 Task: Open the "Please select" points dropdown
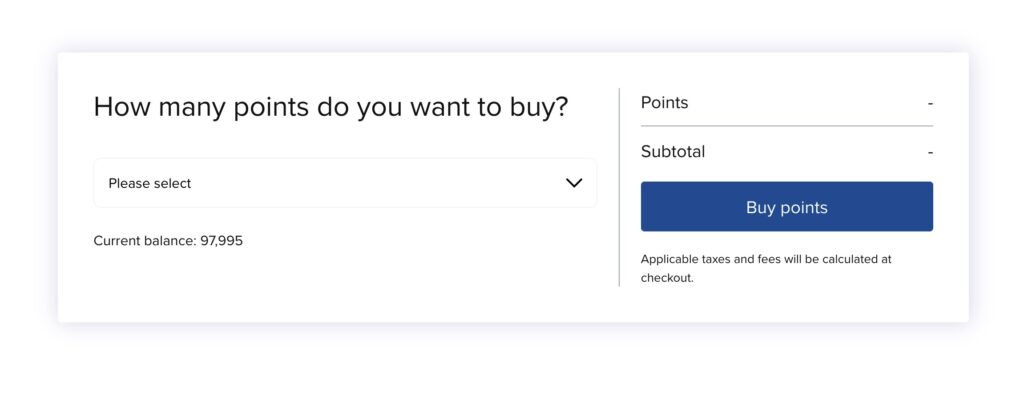[345, 183]
